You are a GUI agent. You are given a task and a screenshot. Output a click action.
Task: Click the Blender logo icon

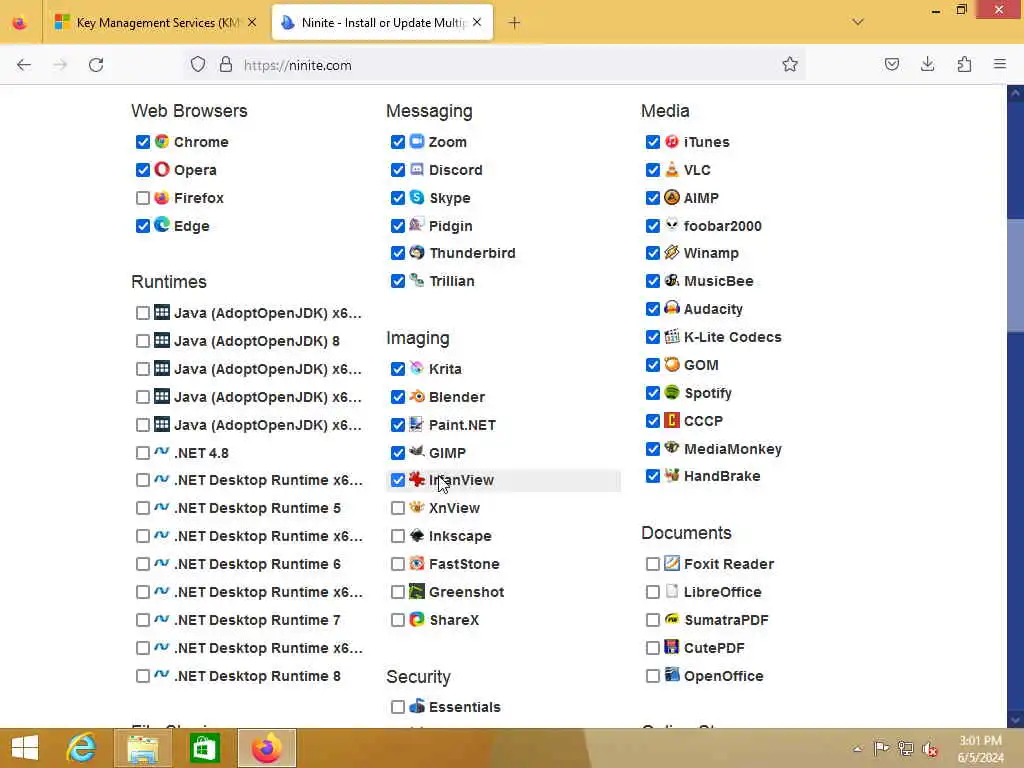coord(417,396)
